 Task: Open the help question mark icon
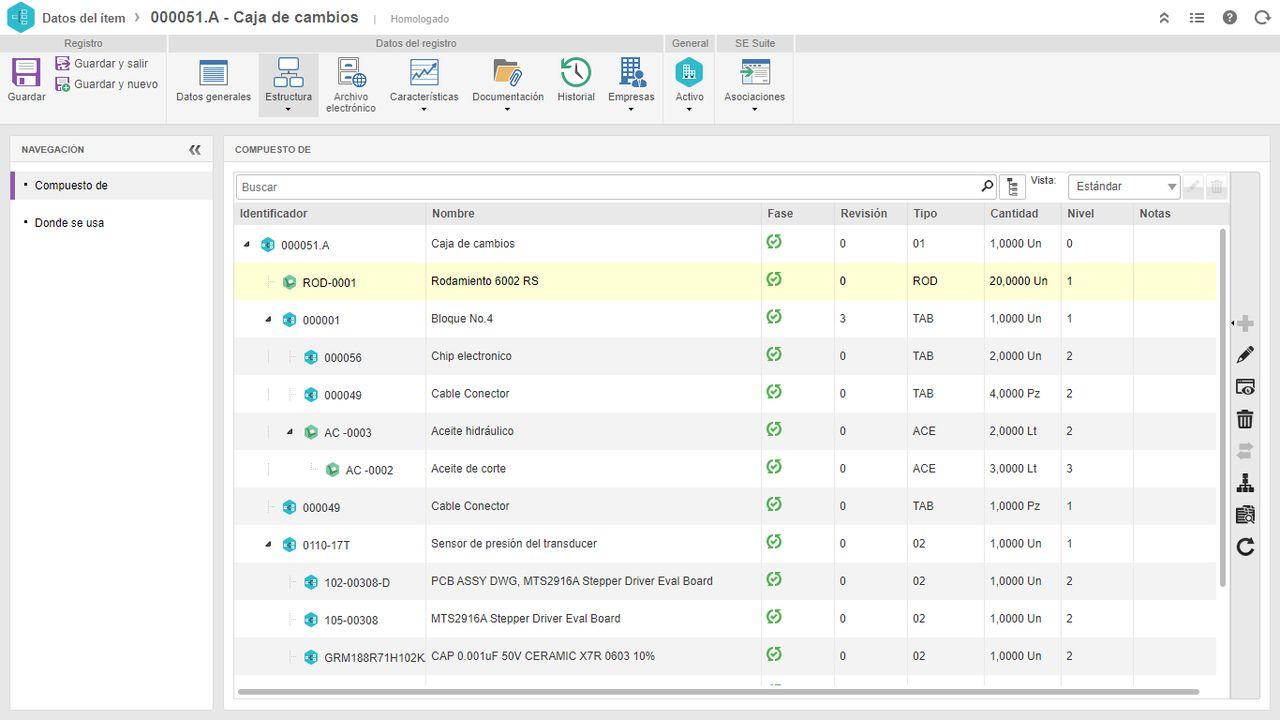pos(1230,18)
